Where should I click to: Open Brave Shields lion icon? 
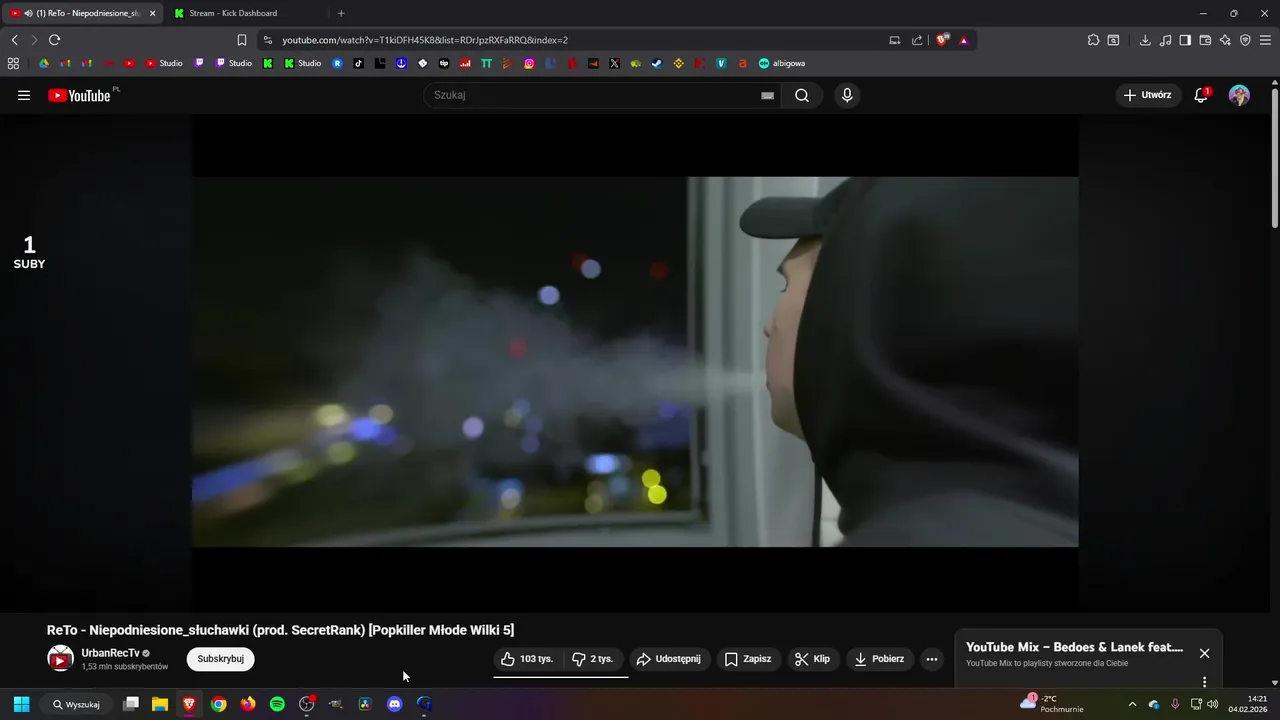(x=942, y=40)
